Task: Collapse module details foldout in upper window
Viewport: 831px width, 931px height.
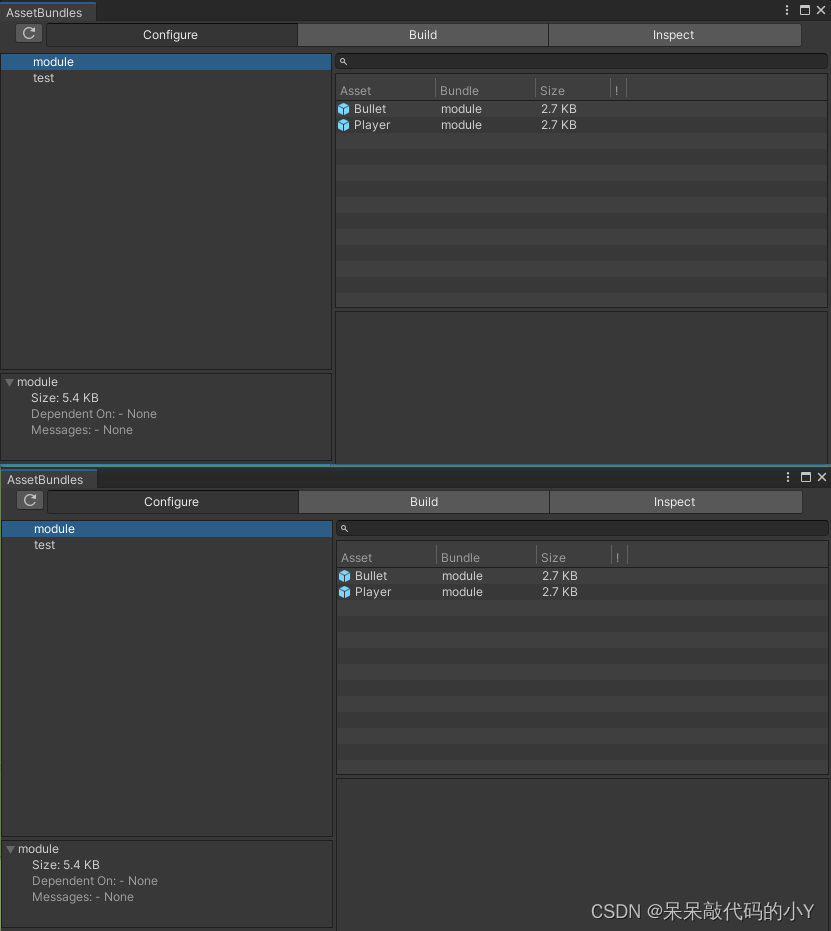Action: coord(9,382)
